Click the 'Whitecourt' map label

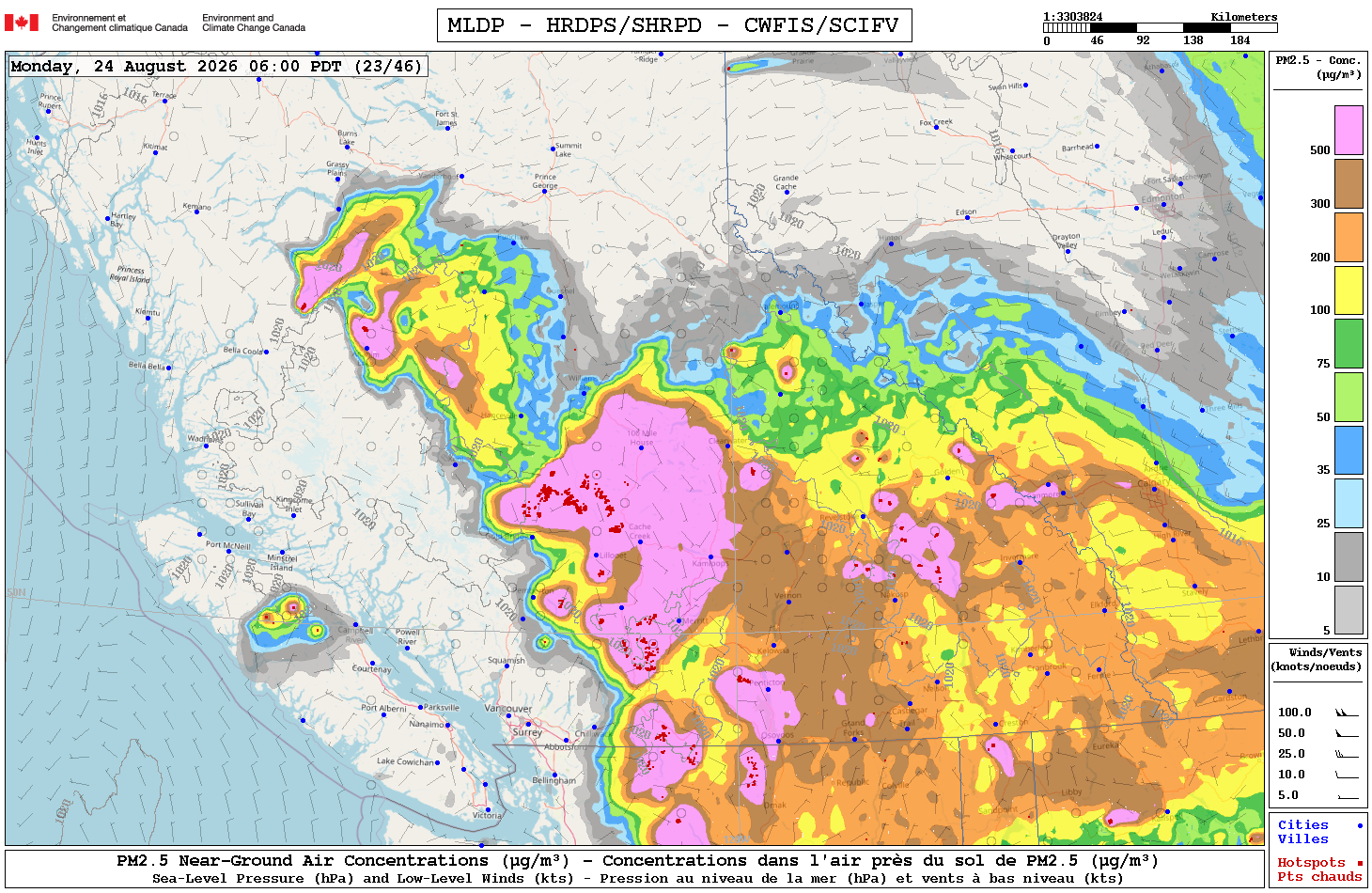point(1012,157)
